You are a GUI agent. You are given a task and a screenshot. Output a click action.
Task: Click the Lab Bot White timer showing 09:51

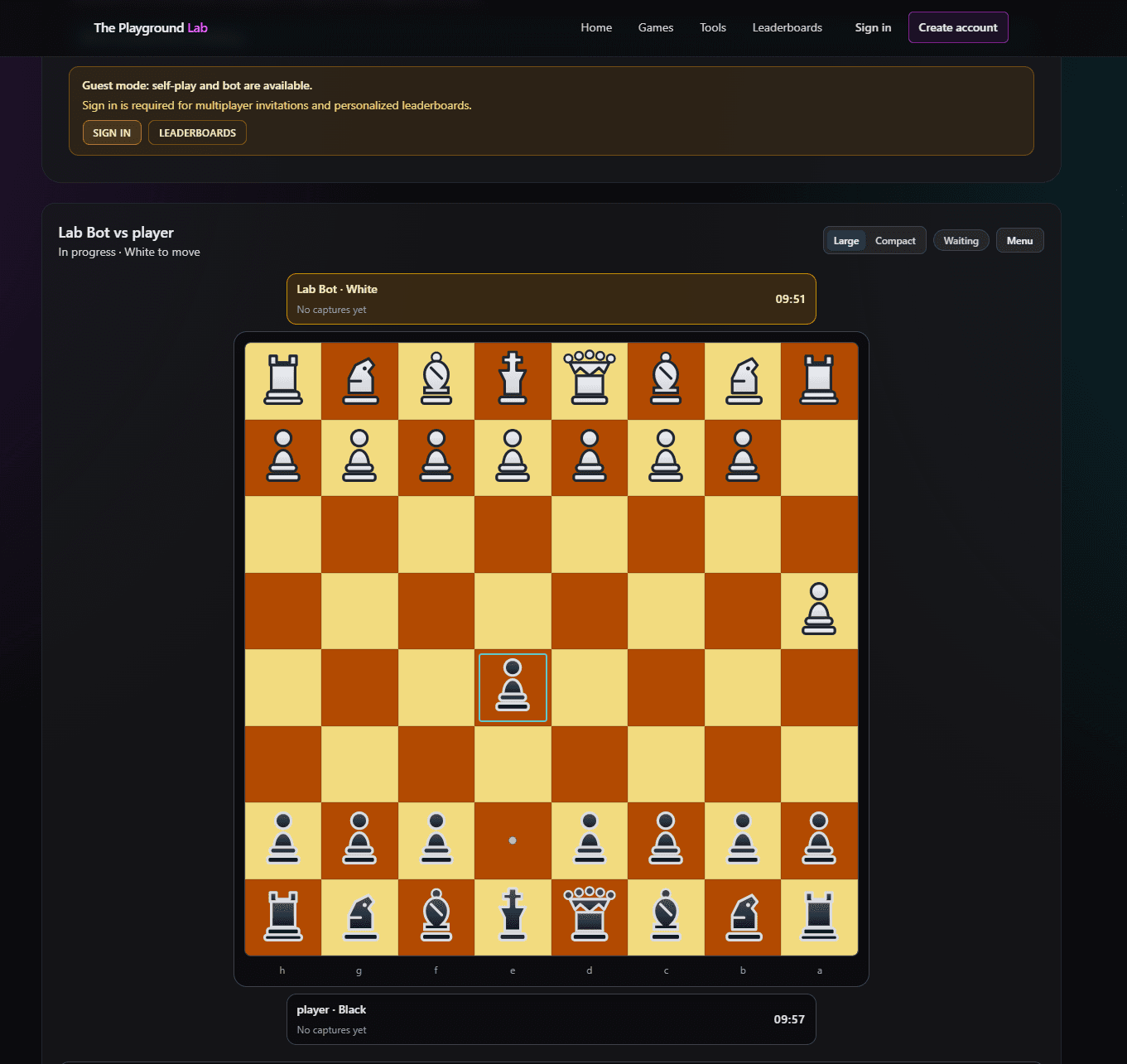point(788,299)
